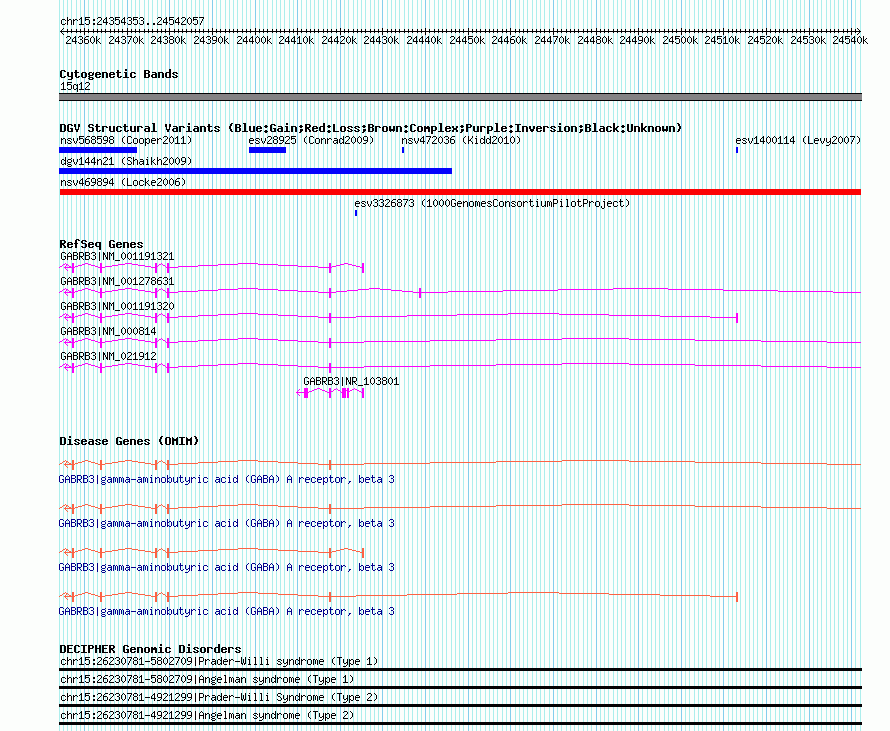
Task: Open the nsv469894 (Locke2006) label
Action: [123, 182]
